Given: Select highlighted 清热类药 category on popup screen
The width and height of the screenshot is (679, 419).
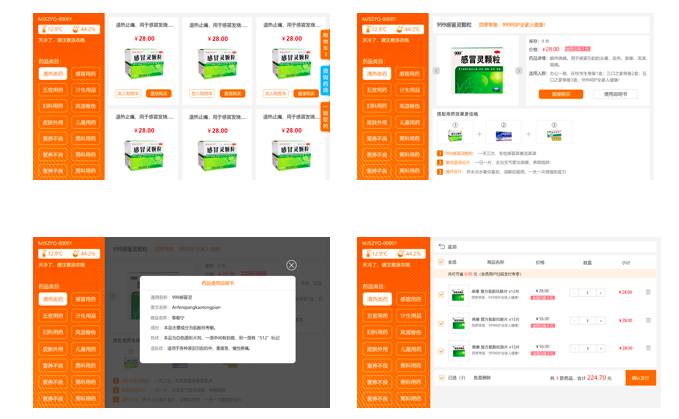Looking at the screenshot, I should [x=53, y=299].
